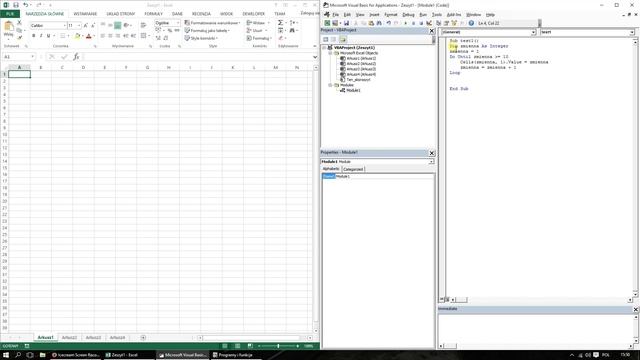The image size is (640, 360).
Task: Click Formatowanie warunkowe button in ribbon
Action: [212, 23]
